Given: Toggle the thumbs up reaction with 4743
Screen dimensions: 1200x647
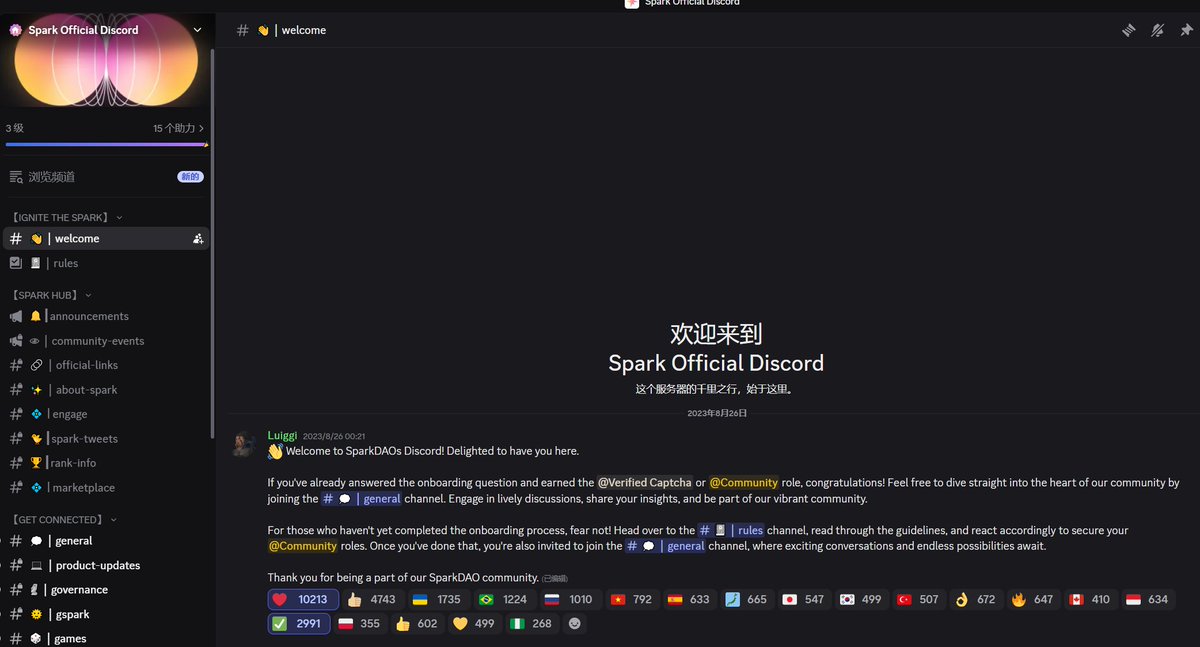Looking at the screenshot, I should click(x=371, y=600).
